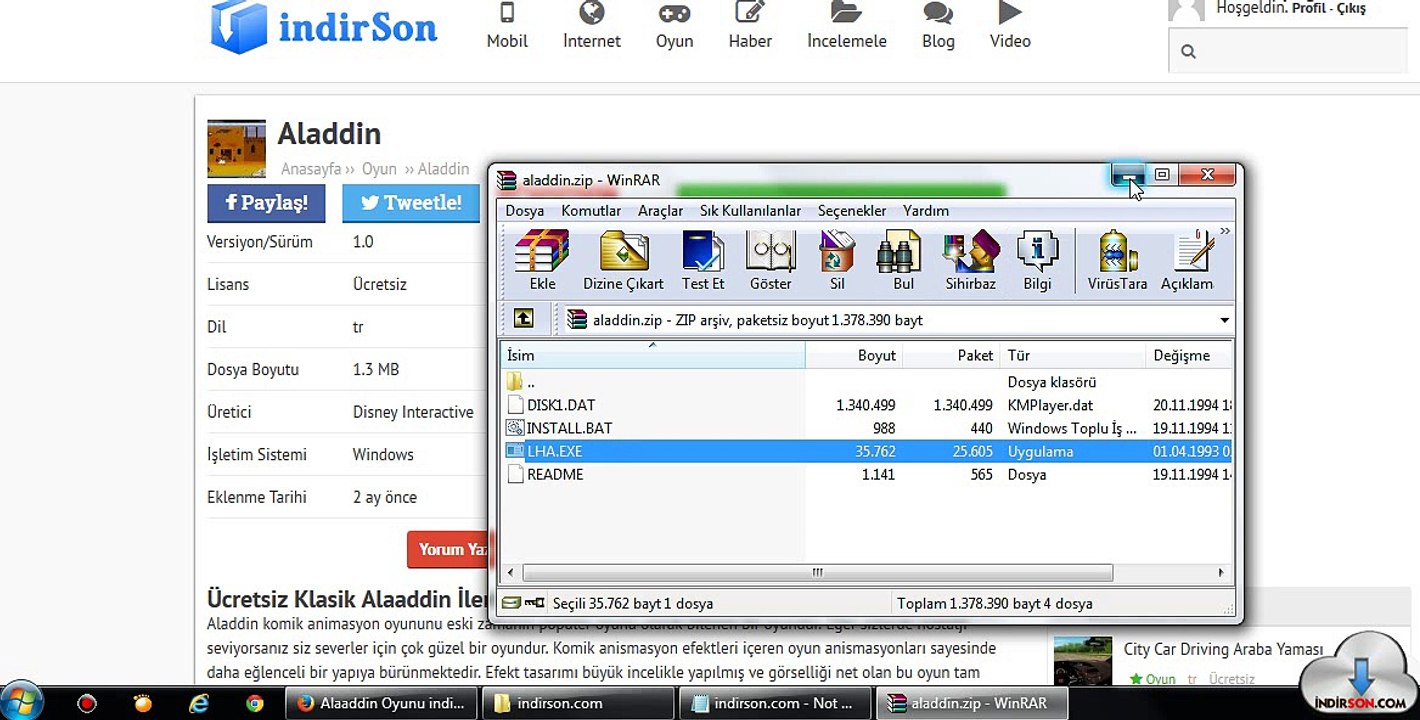1420x720 pixels.
Task: Open the Sık Kullanılanlar menu
Action: (x=750, y=211)
